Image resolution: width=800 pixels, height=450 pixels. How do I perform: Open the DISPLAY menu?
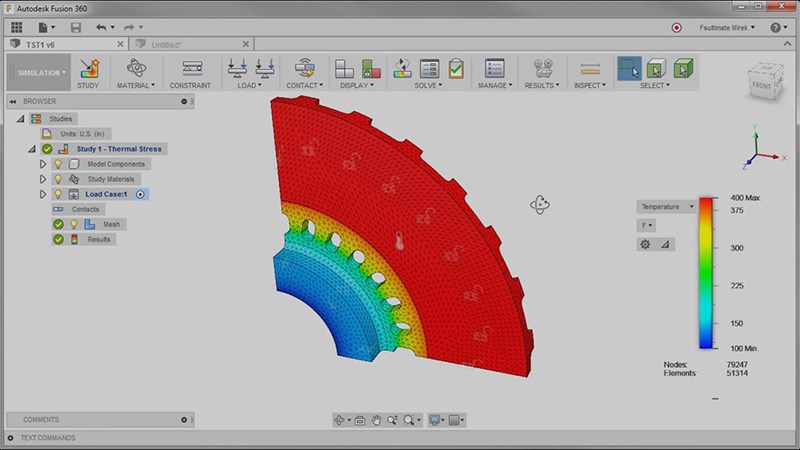(x=357, y=86)
